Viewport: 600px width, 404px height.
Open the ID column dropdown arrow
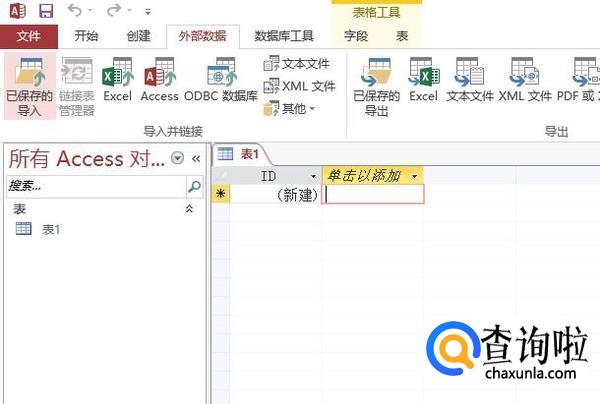tap(313, 176)
